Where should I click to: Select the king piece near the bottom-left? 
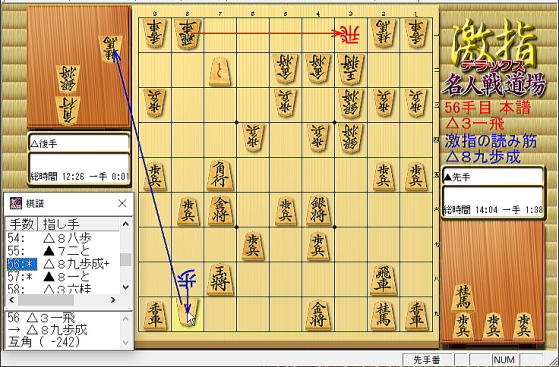pos(220,280)
